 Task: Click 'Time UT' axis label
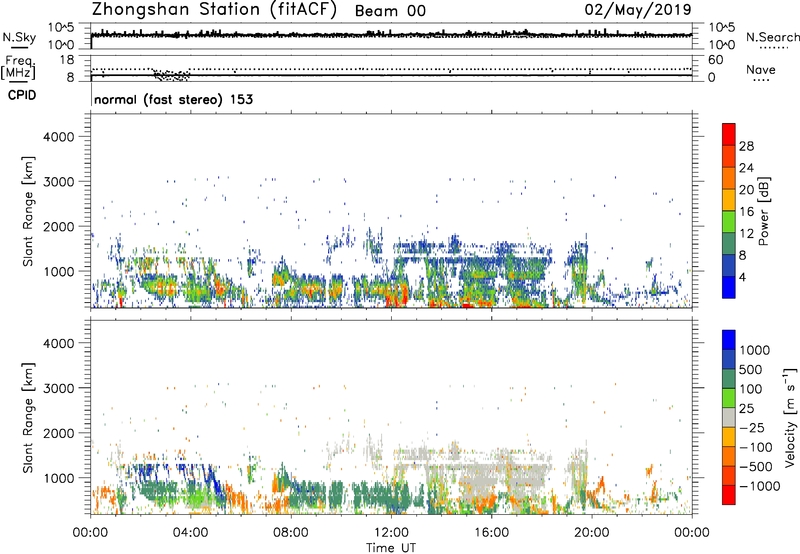pos(391,548)
